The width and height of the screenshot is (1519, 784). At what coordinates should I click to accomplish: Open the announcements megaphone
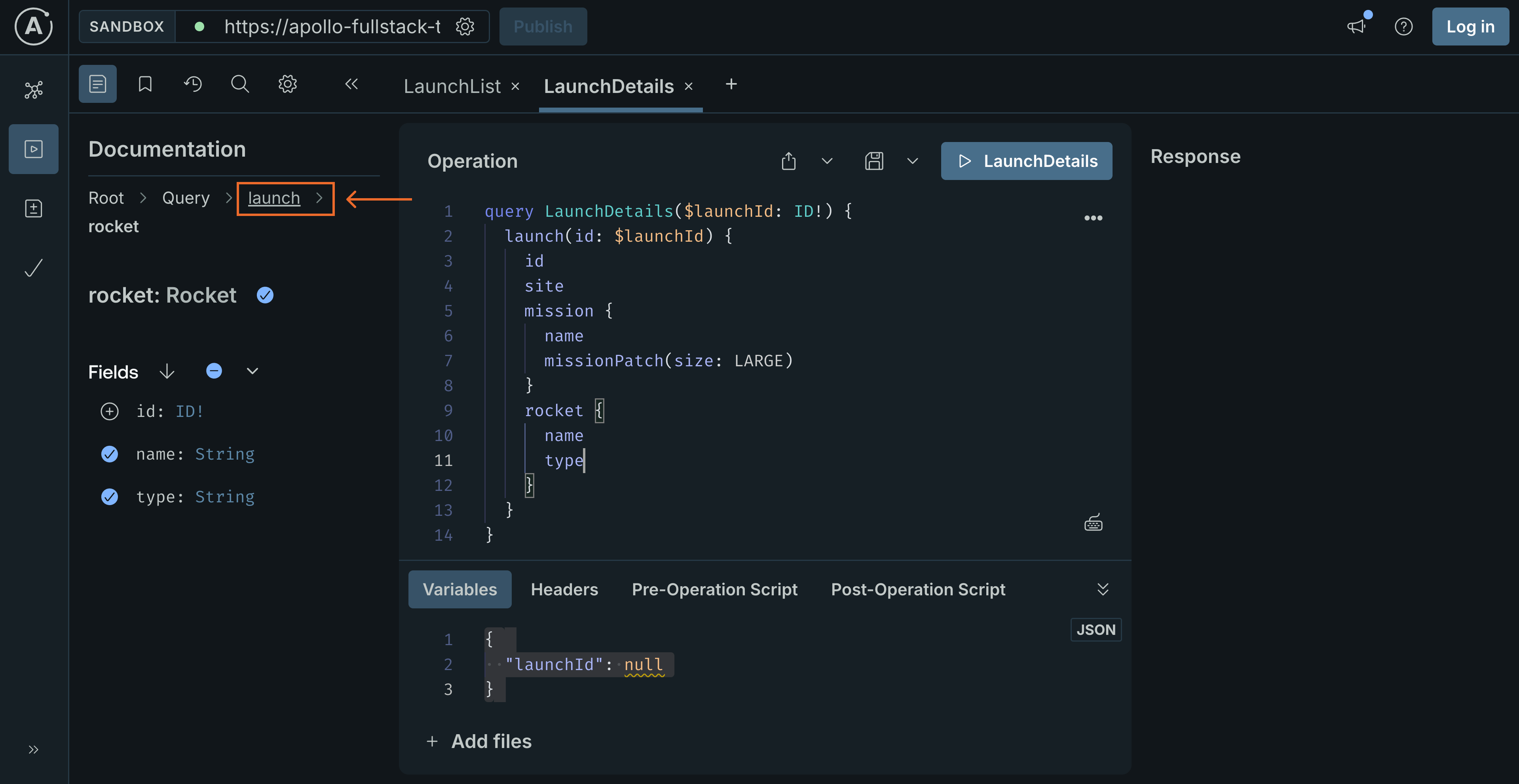point(1356,27)
